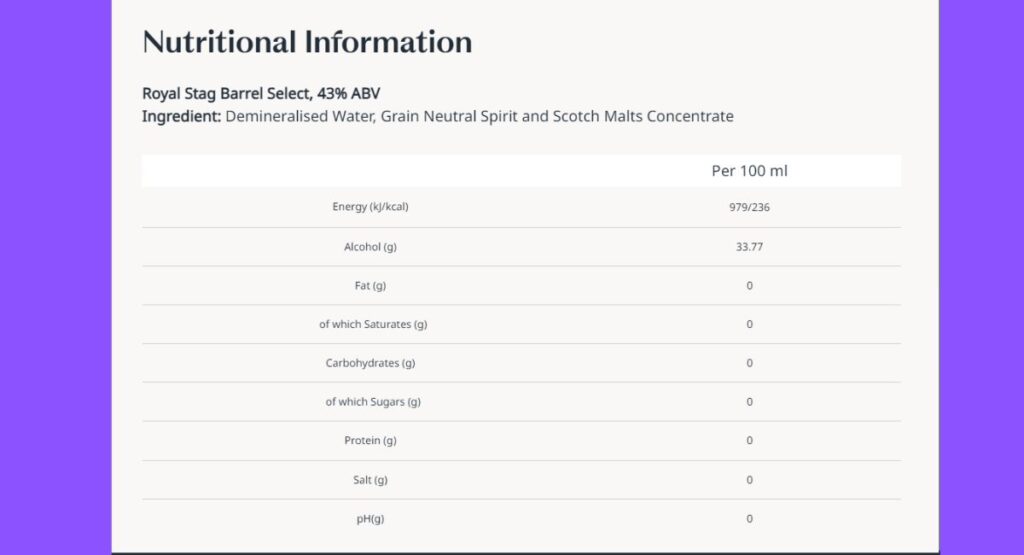Click the 979/236 energy value
This screenshot has height=555, width=1024.
749,207
